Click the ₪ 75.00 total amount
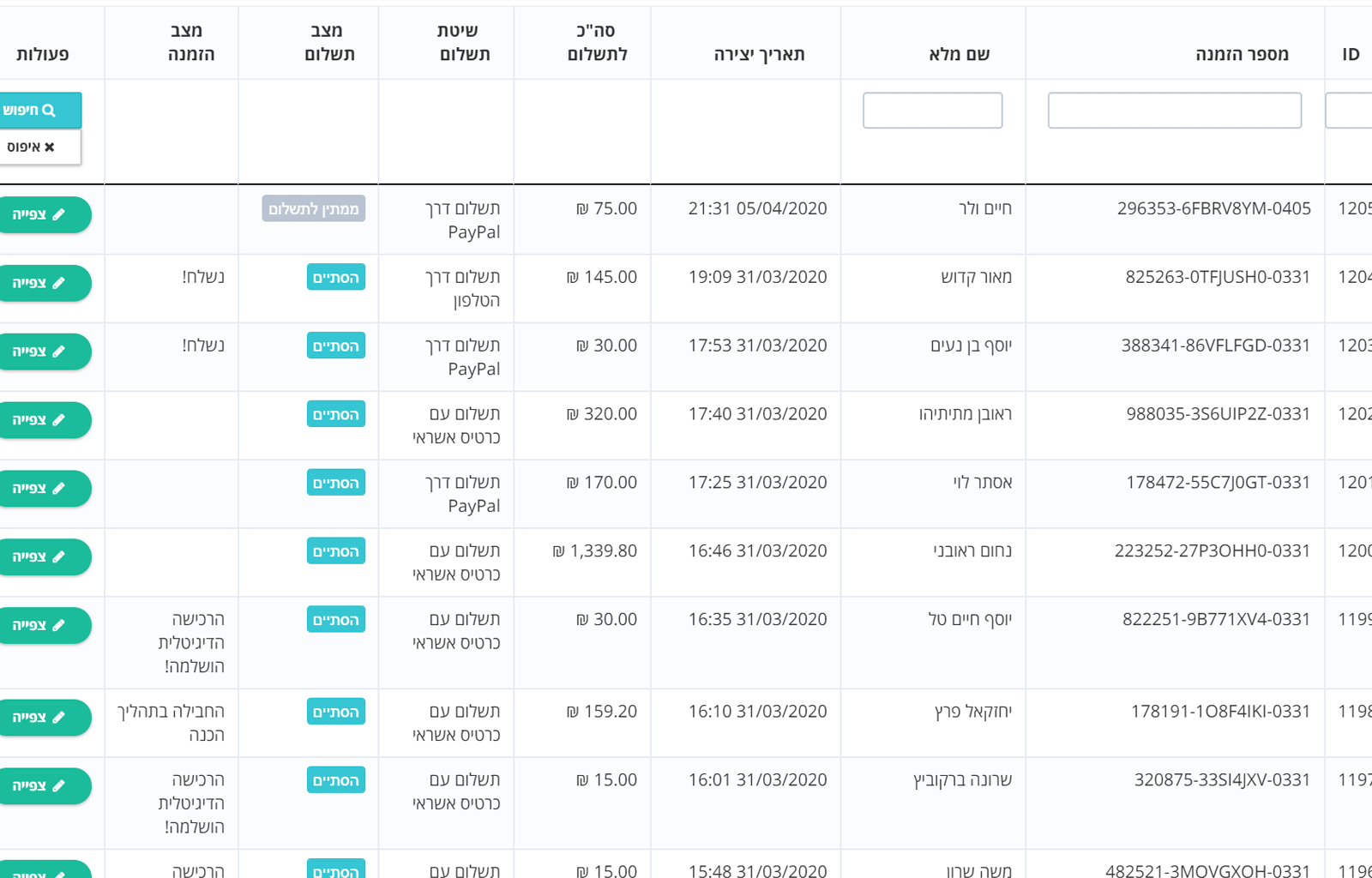Image resolution: width=1372 pixels, height=878 pixels. click(607, 208)
